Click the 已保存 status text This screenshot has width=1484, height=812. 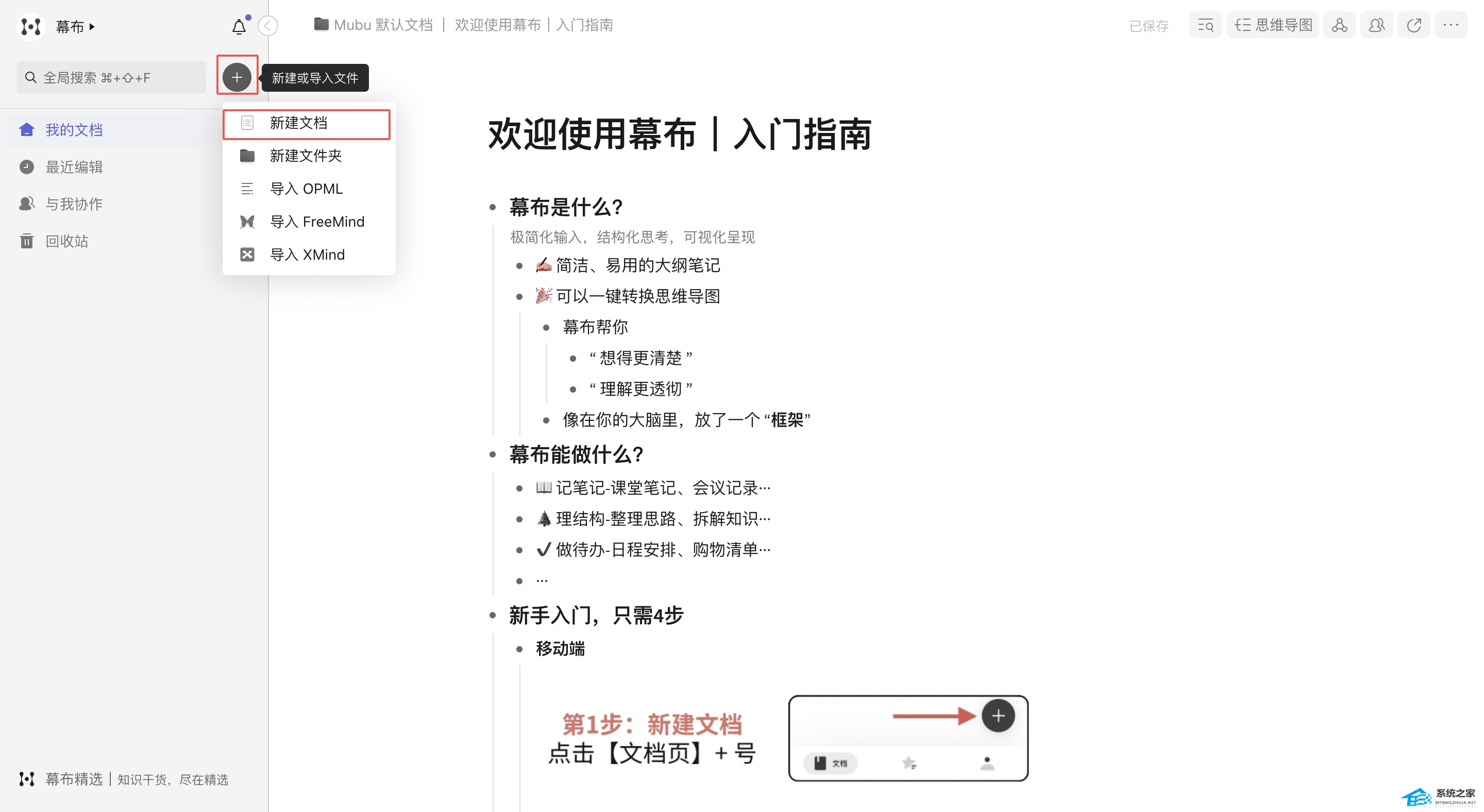click(1149, 26)
